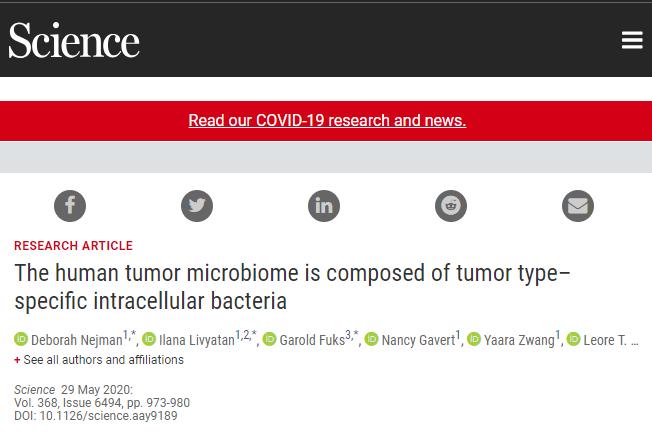This screenshot has width=652, height=433.
Task: Open the hamburger navigation menu
Action: point(631,39)
